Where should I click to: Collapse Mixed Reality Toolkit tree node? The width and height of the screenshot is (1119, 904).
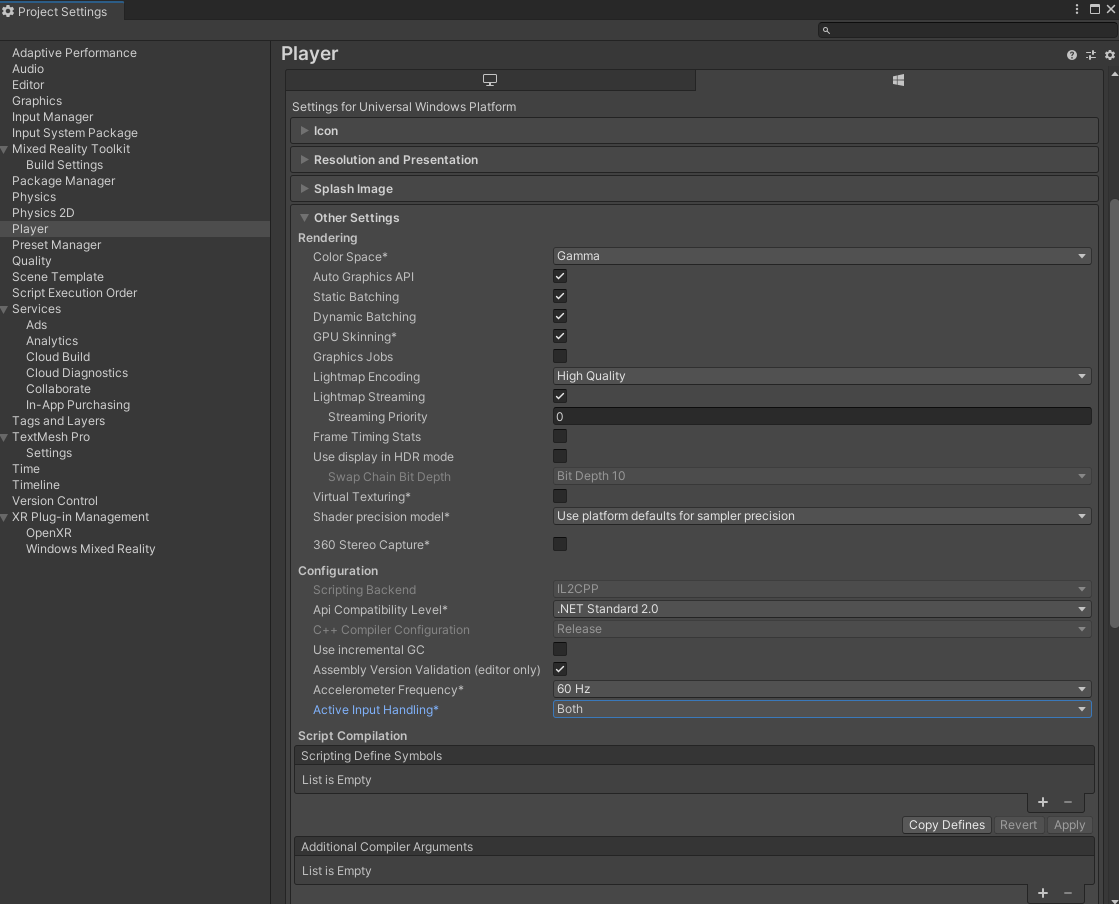(x=4, y=149)
